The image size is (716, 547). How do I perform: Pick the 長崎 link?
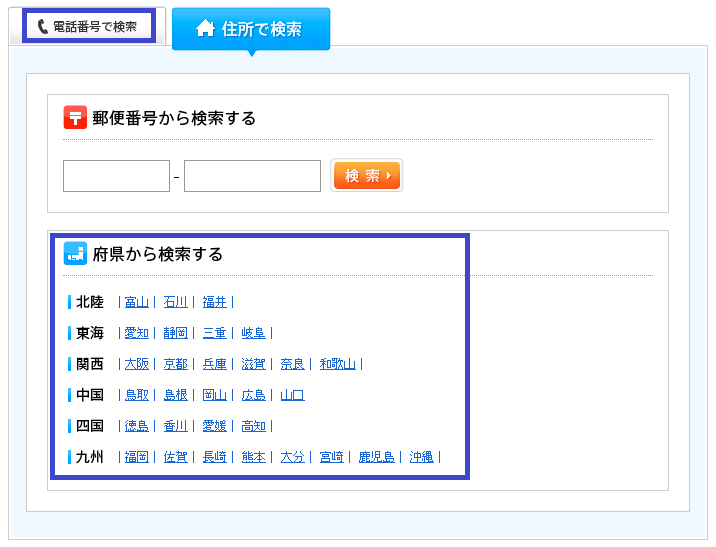[215, 457]
